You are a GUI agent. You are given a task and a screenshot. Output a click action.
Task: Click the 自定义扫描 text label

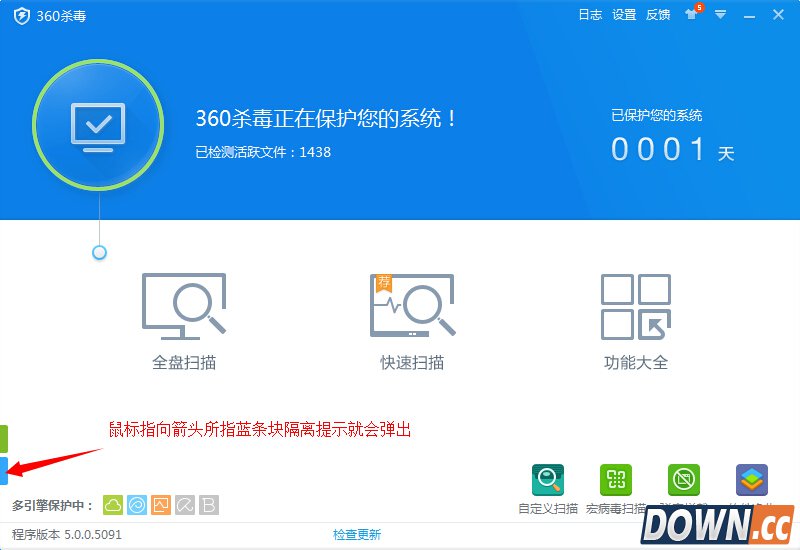pyautogui.click(x=548, y=509)
